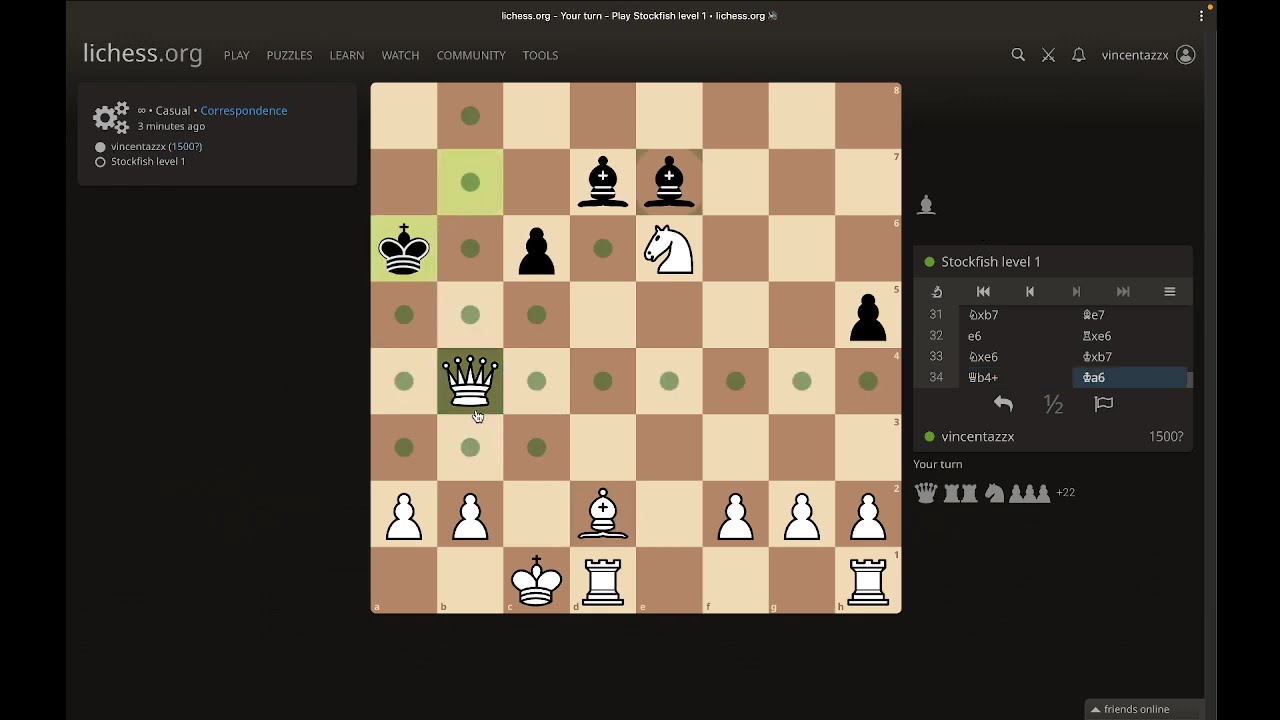
Task: Select the white pawn on f2
Action: coord(735,514)
